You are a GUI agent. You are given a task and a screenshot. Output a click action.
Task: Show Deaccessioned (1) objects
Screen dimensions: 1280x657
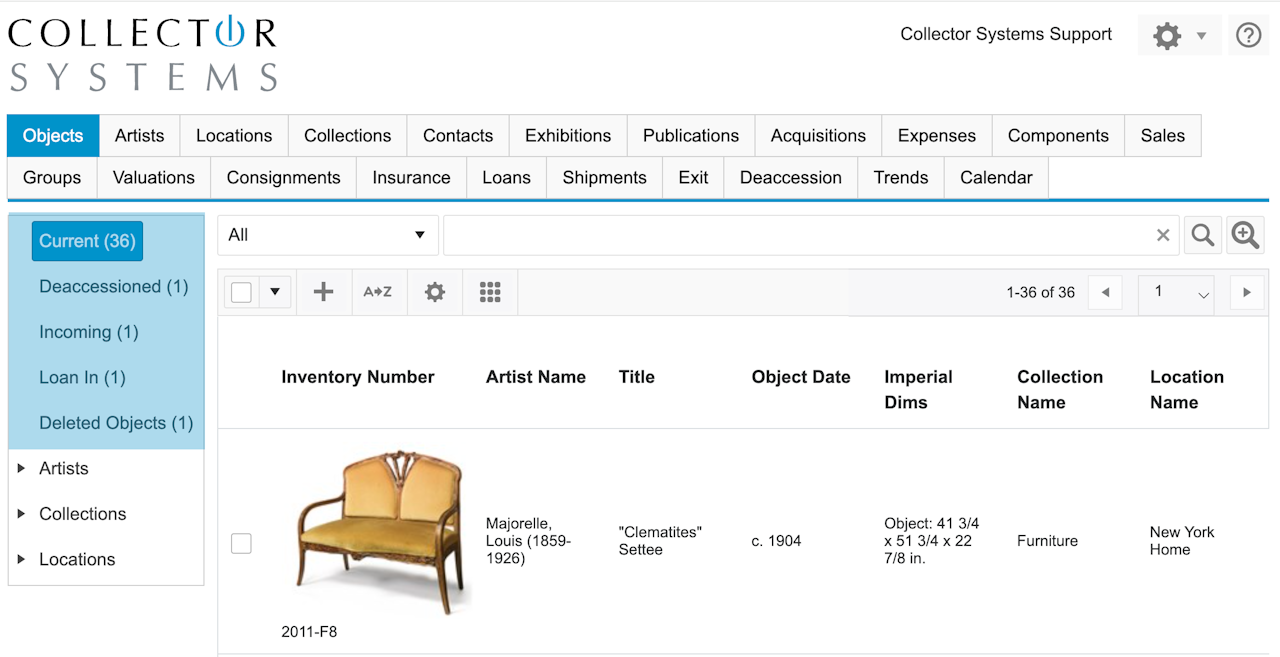[113, 287]
